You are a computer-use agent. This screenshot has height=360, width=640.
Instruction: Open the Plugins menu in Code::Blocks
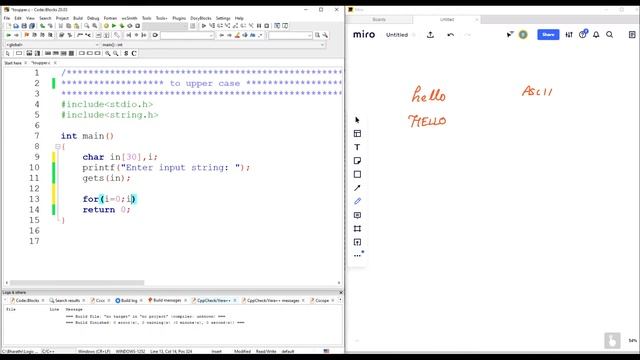179,18
